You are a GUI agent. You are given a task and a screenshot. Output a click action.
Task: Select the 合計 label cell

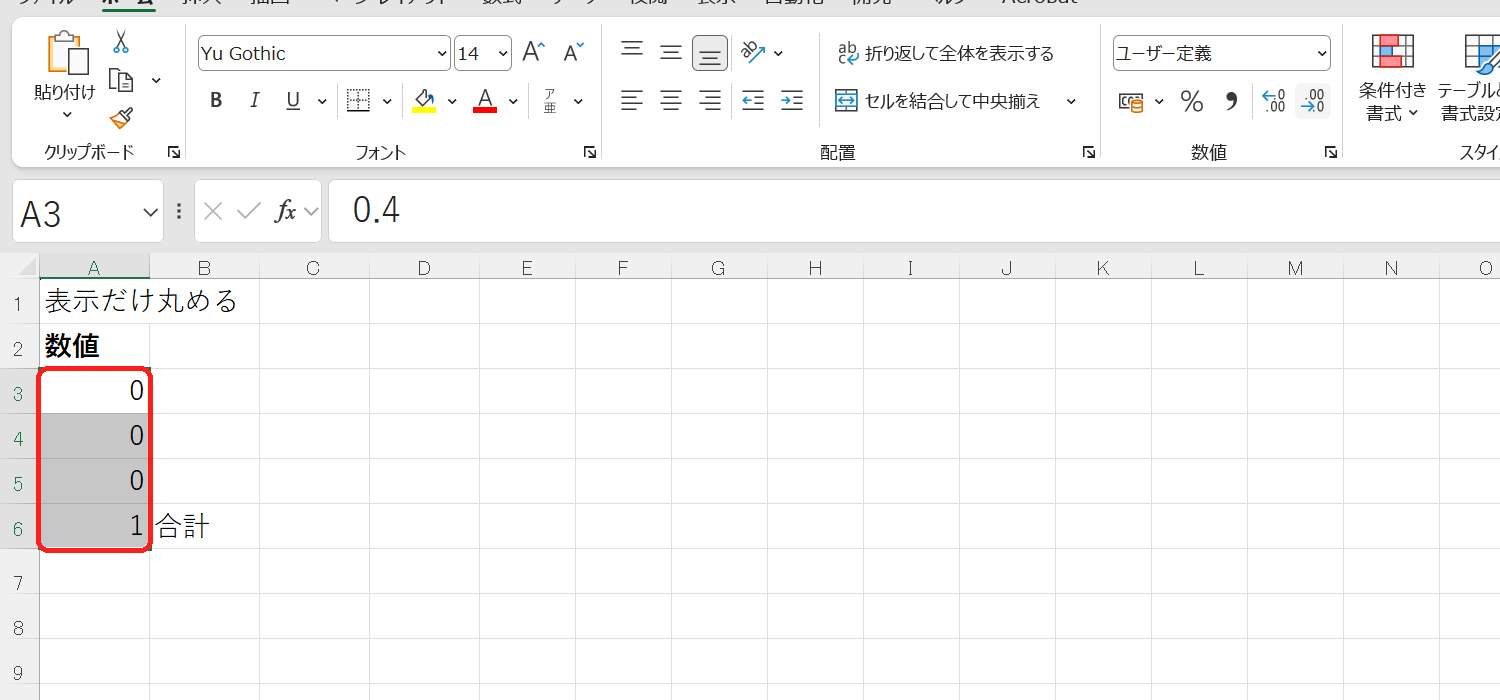(204, 526)
